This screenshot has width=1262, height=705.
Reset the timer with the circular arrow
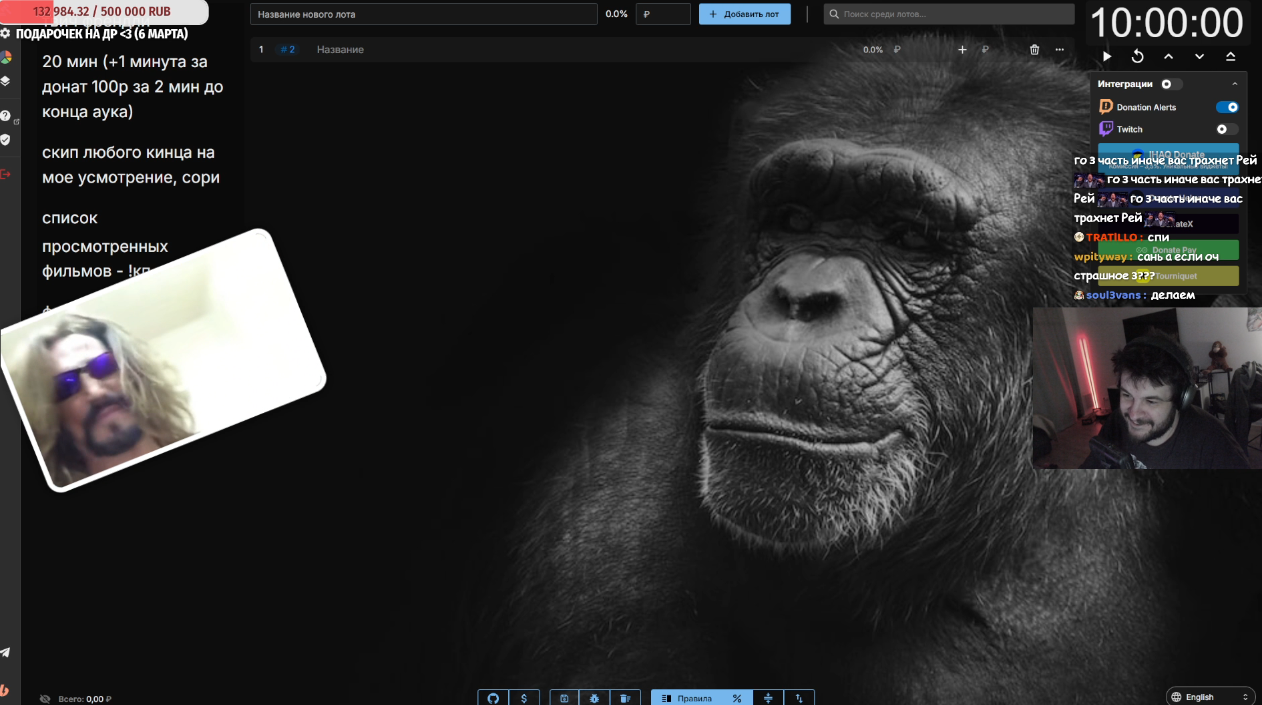click(x=1137, y=57)
